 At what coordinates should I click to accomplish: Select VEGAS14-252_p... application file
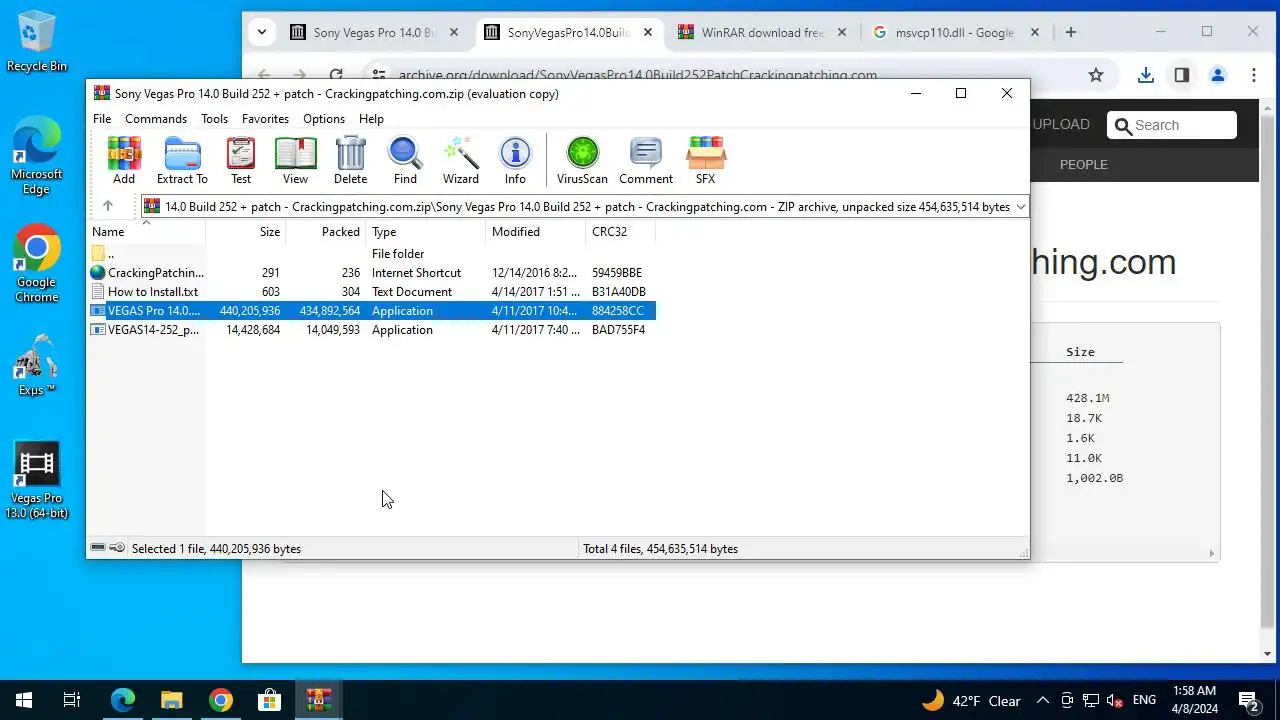[372, 330]
